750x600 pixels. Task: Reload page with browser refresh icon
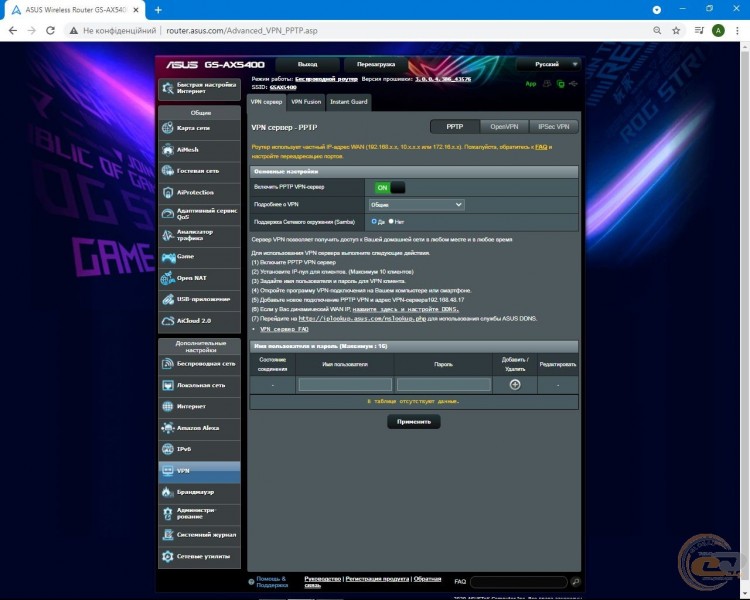pos(50,31)
